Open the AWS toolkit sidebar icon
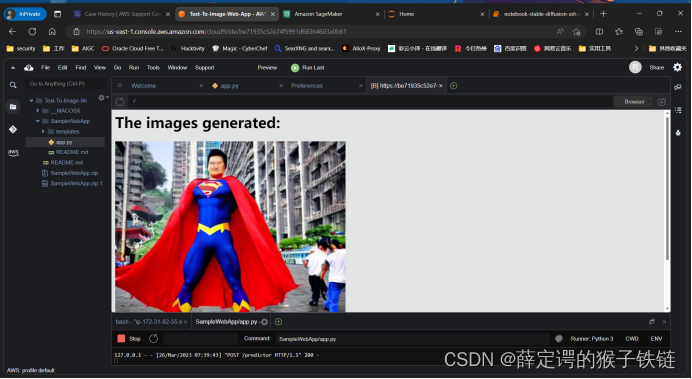692x379 pixels. pos(13,153)
